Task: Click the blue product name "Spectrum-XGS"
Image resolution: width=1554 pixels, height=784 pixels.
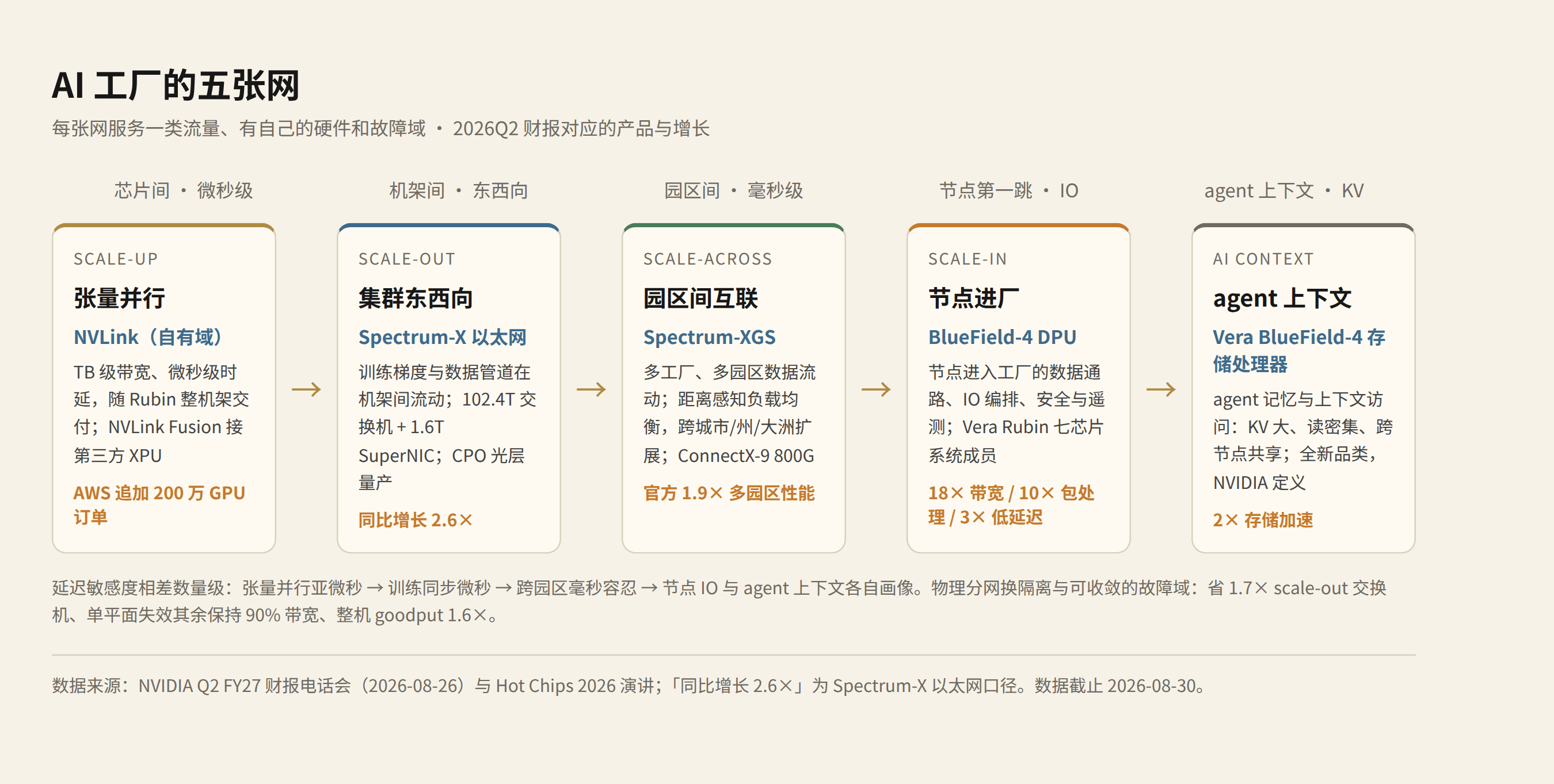Action: click(x=710, y=337)
